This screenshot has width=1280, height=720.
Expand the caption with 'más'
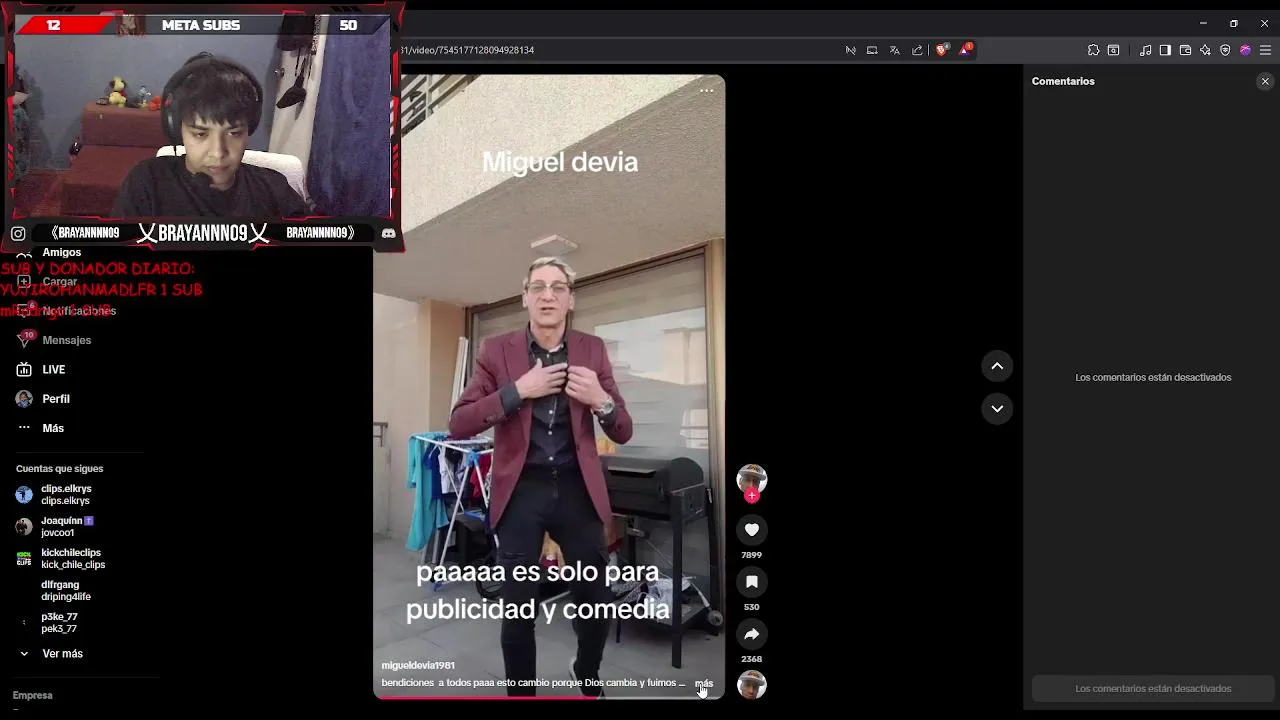point(704,683)
